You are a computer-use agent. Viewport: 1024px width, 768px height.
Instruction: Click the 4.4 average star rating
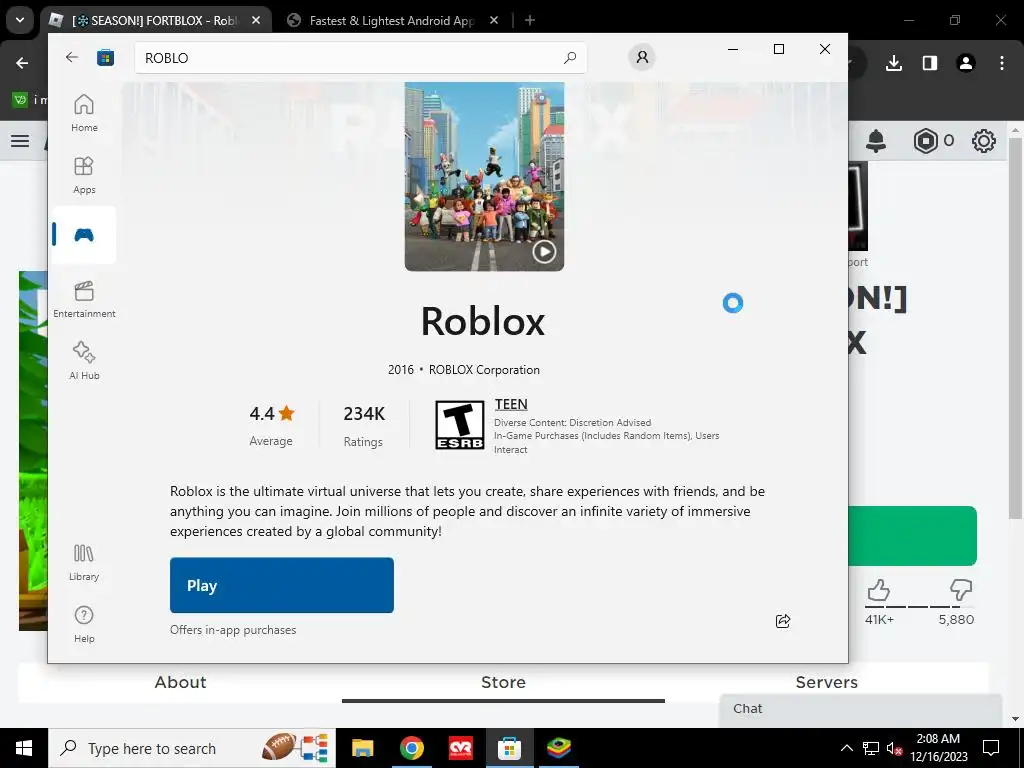tap(272, 425)
